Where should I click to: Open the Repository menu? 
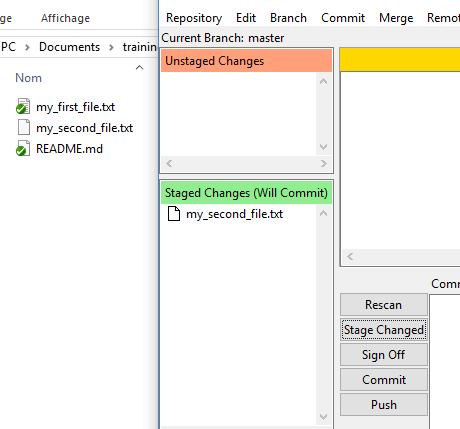[x=194, y=18]
